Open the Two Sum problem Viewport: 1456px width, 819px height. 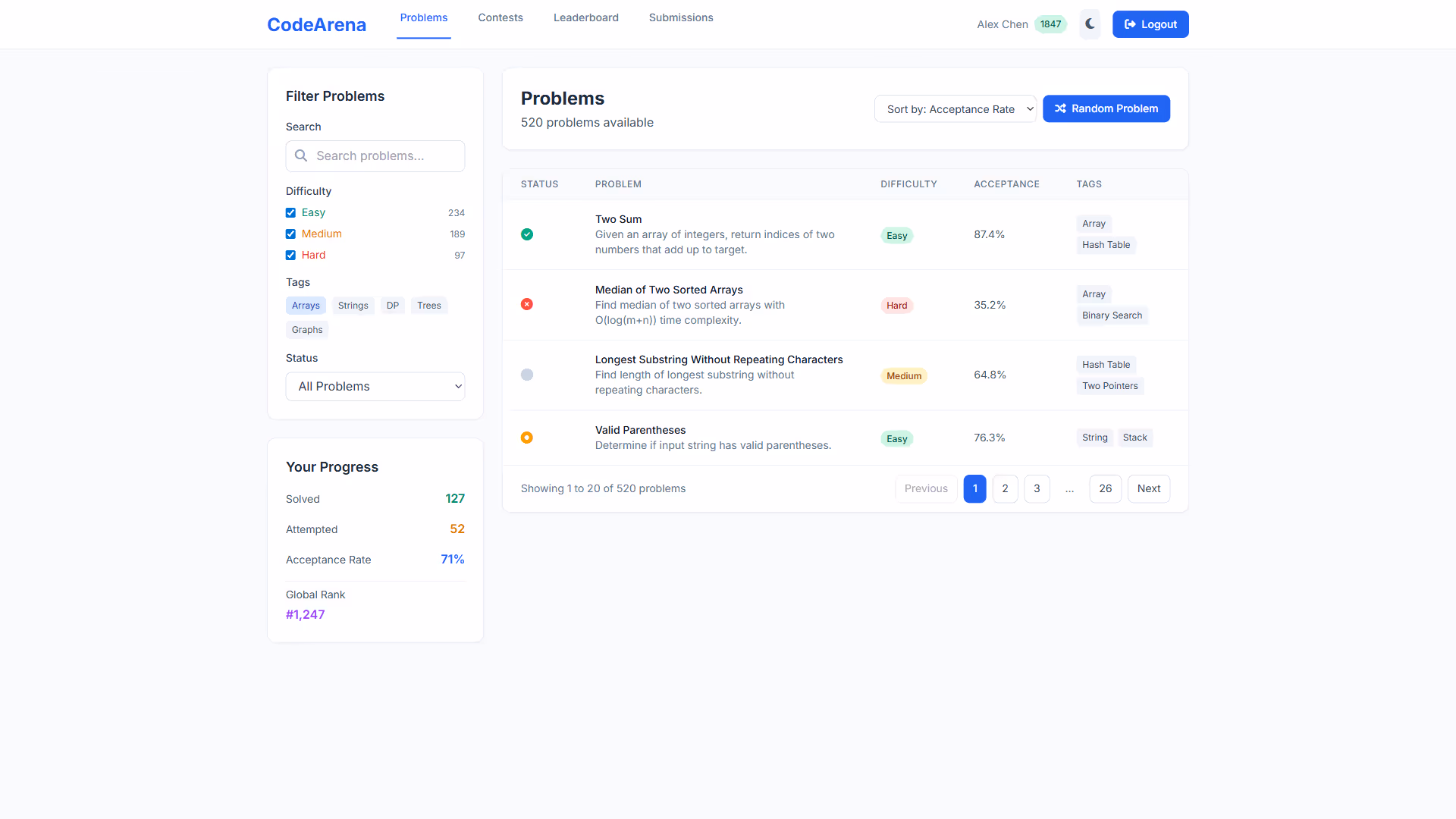click(x=618, y=219)
